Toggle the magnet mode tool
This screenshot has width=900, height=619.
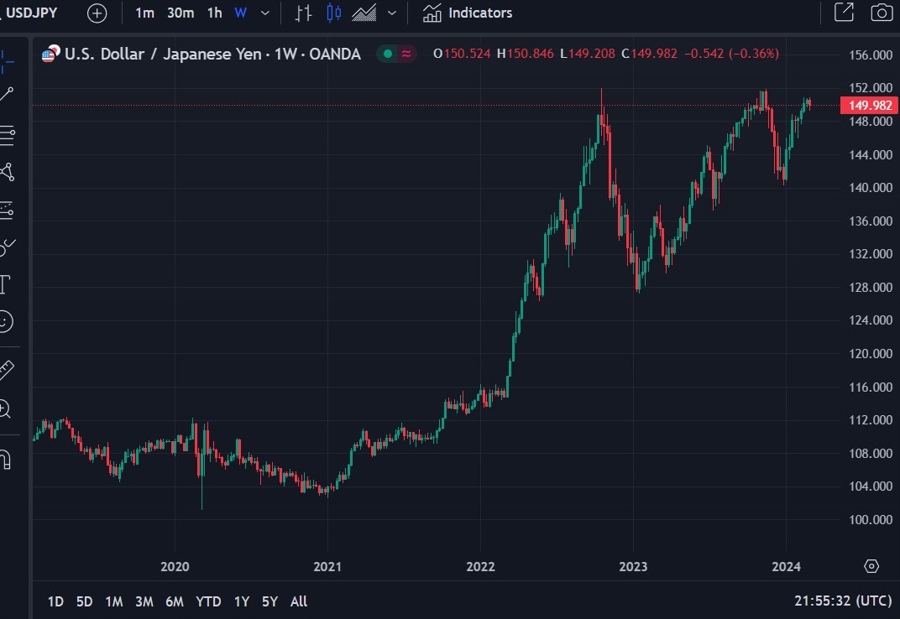pos(5,459)
